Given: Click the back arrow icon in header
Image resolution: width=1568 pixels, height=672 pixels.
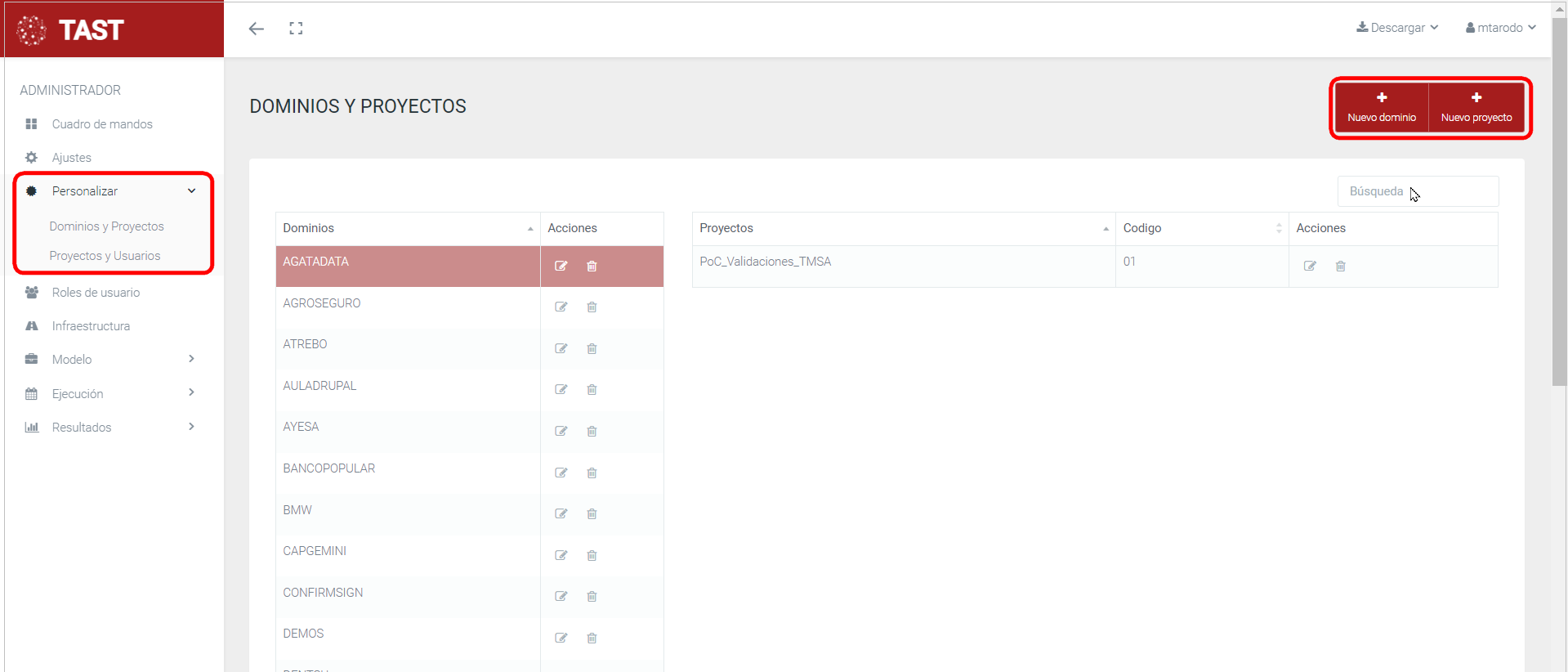Looking at the screenshot, I should [x=257, y=29].
